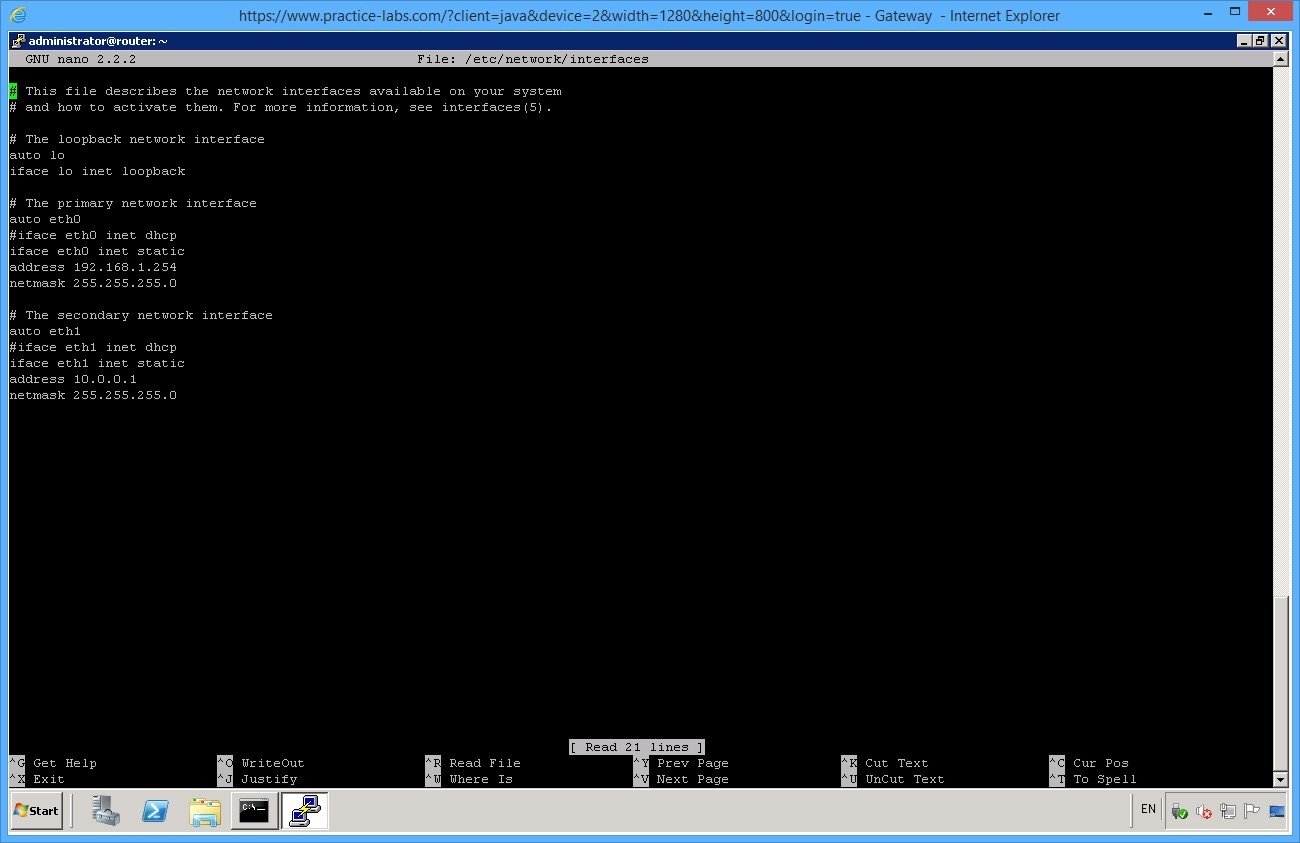The image size is (1300, 843).
Task: Open the Action Center flag in the tray
Action: (1252, 810)
